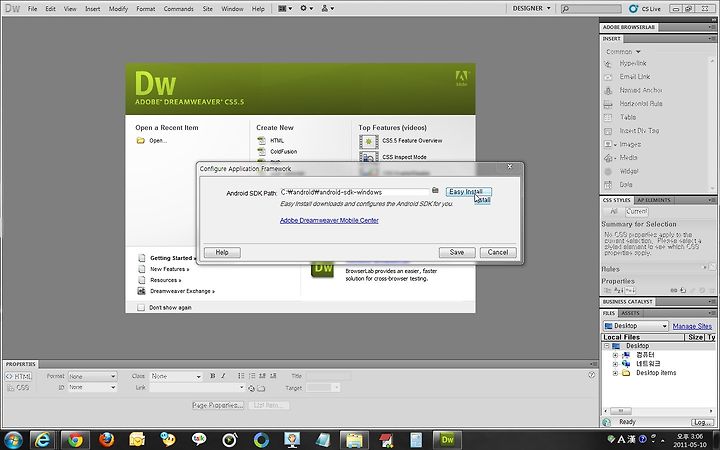Expand the Desktop items folder node

tap(615, 373)
